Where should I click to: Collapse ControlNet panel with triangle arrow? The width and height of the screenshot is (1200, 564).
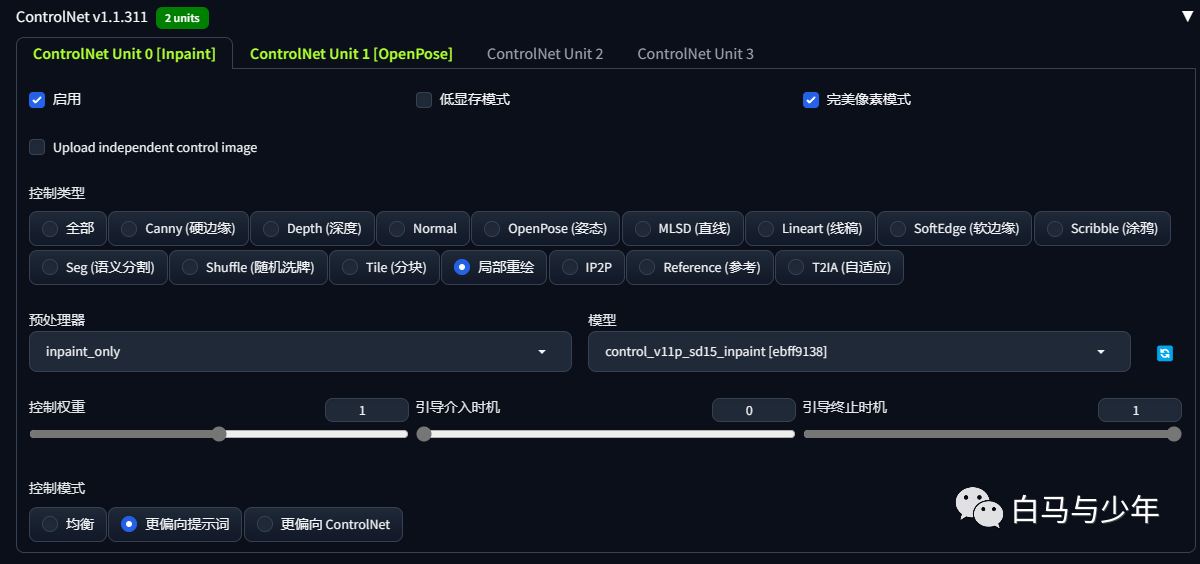click(x=1187, y=17)
